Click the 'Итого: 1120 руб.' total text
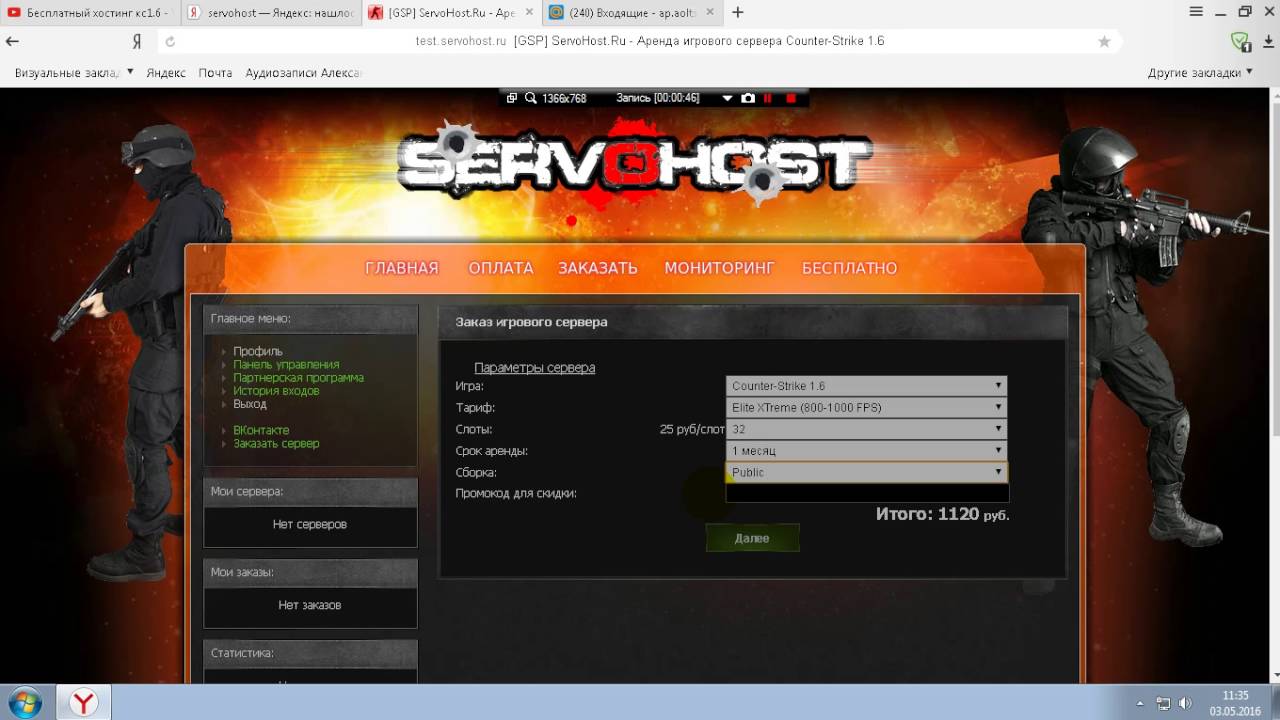This screenshot has width=1280, height=720. [943, 514]
